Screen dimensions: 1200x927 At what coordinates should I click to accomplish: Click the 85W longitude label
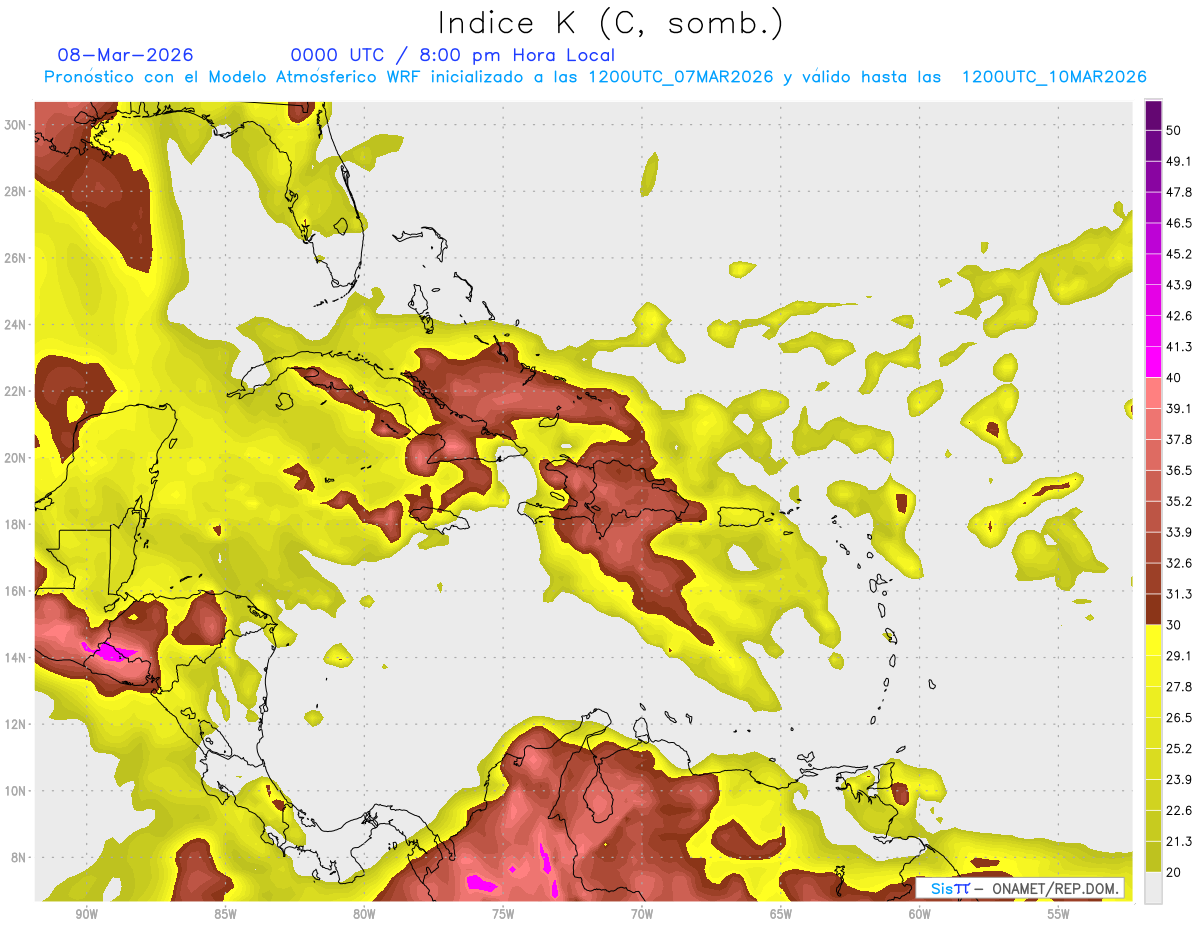click(225, 914)
